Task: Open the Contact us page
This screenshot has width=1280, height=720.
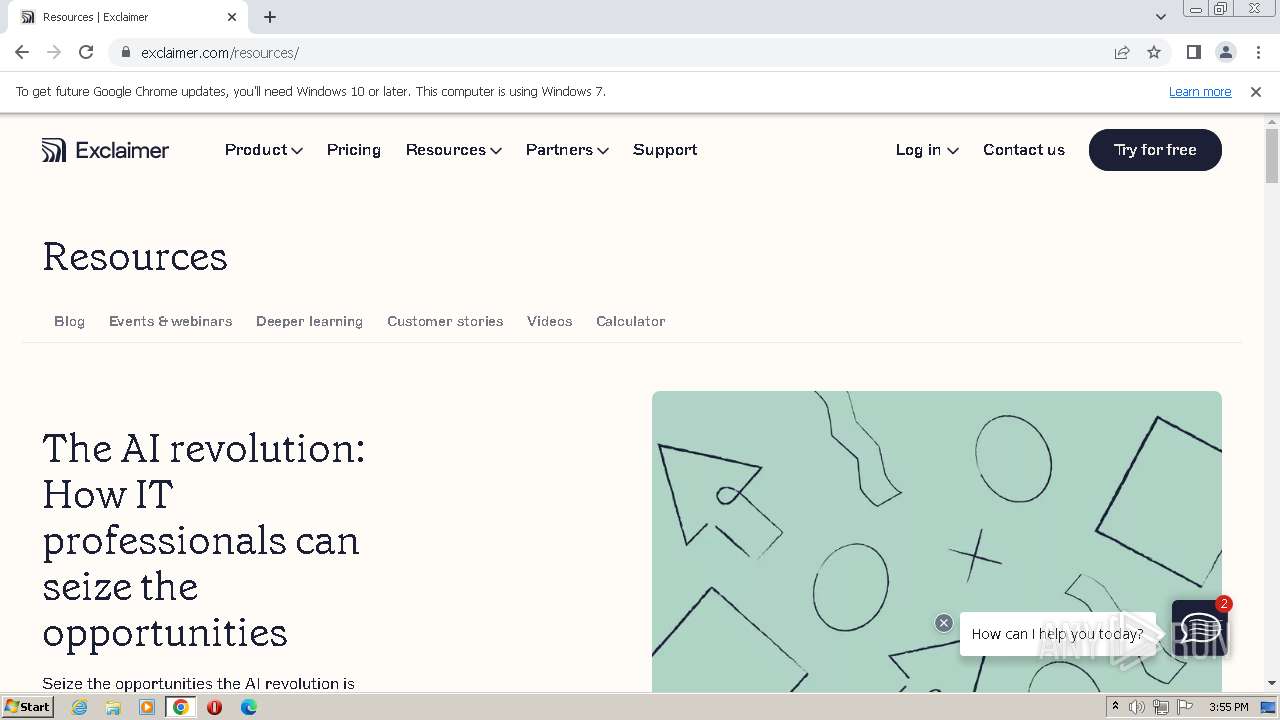Action: (1024, 150)
